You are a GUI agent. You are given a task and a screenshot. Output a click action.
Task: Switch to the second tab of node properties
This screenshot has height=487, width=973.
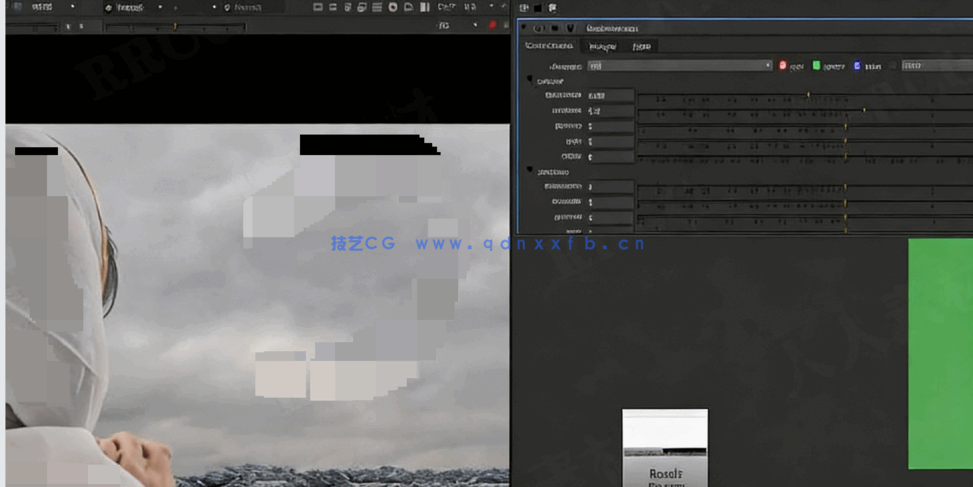602,46
